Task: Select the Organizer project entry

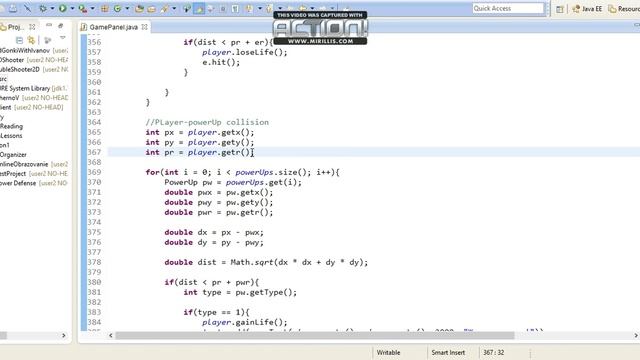Action: pos(13,155)
